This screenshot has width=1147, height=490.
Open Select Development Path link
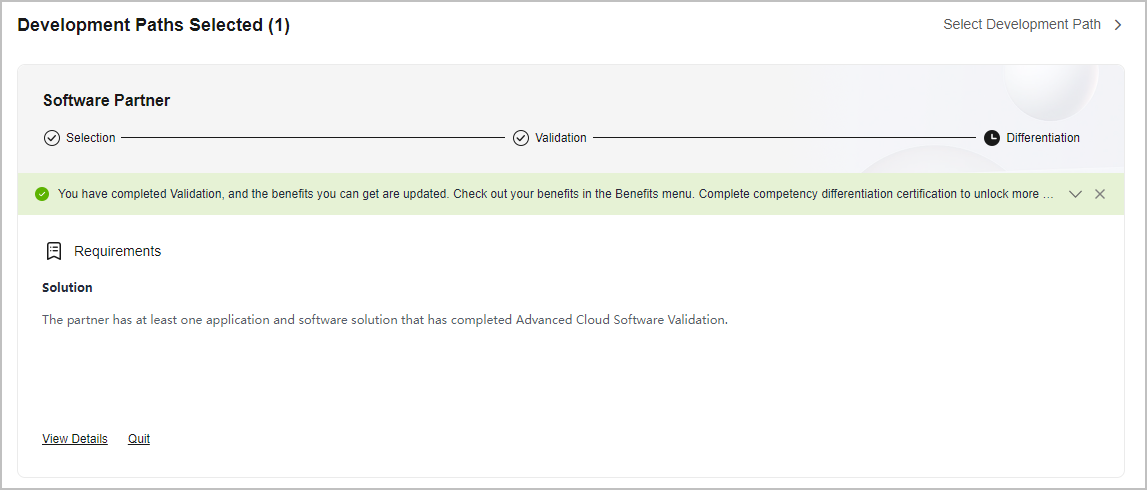pos(1022,24)
